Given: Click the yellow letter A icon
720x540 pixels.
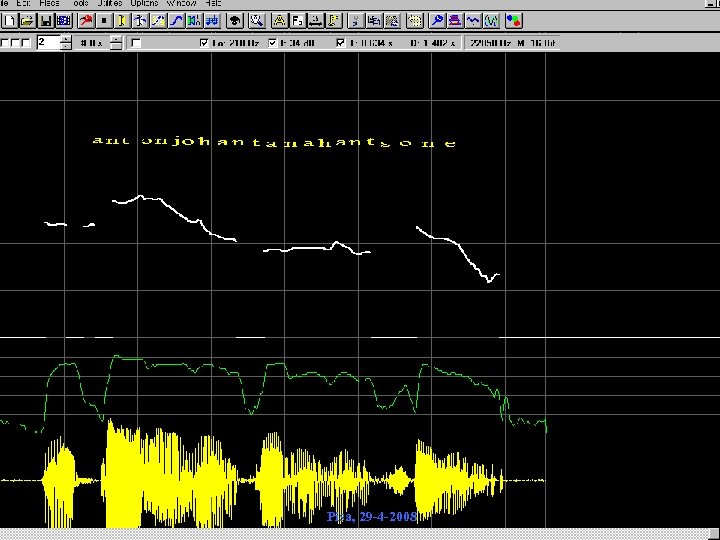Looking at the screenshot, I should pos(279,21).
